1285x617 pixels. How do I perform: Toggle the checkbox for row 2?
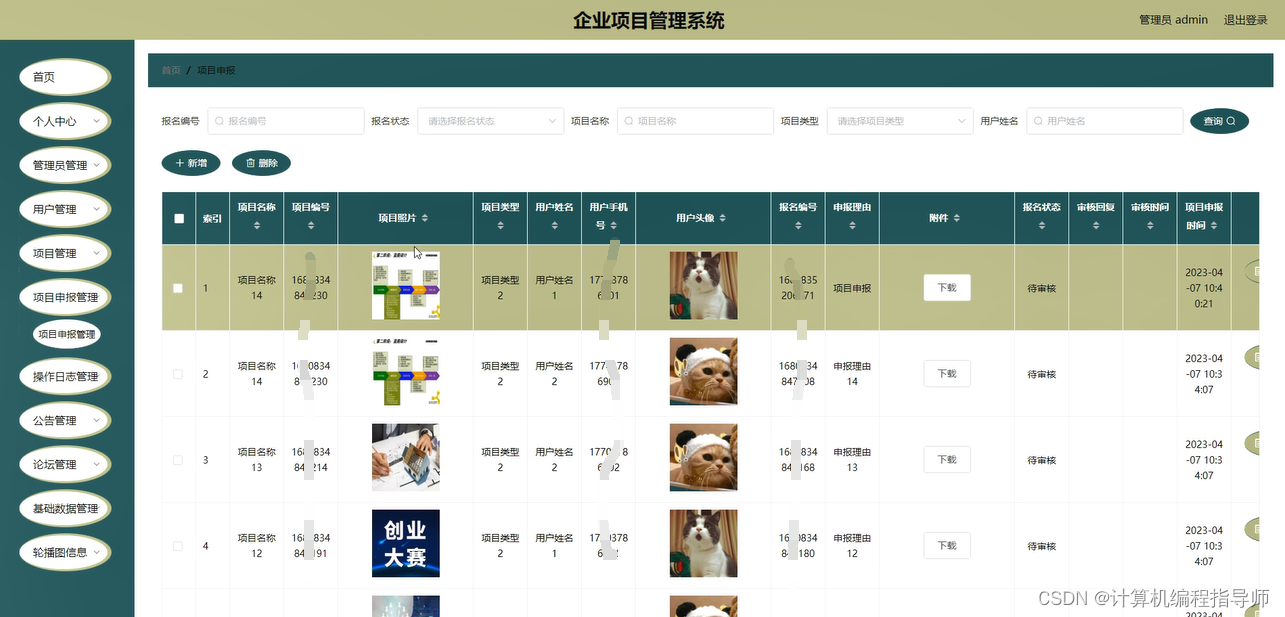tap(178, 374)
